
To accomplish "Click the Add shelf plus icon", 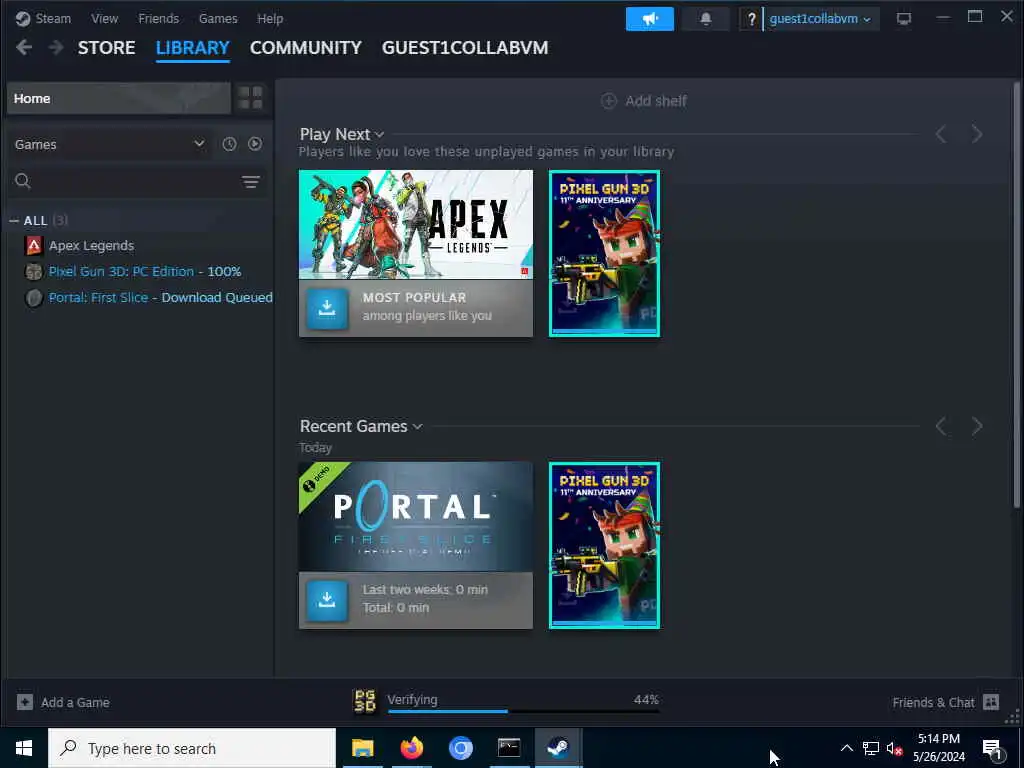I will [x=609, y=101].
